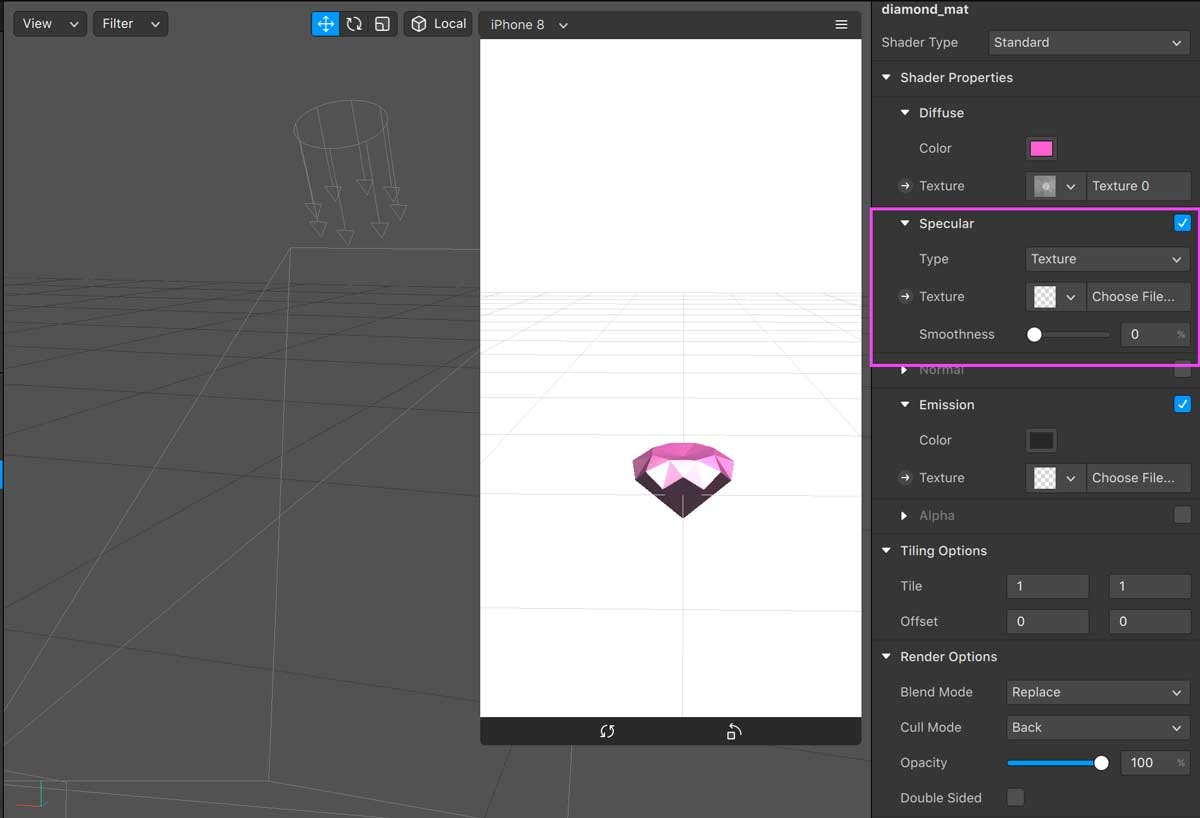The height and width of the screenshot is (818, 1200).
Task: Expand the Alpha section
Action: coord(905,516)
